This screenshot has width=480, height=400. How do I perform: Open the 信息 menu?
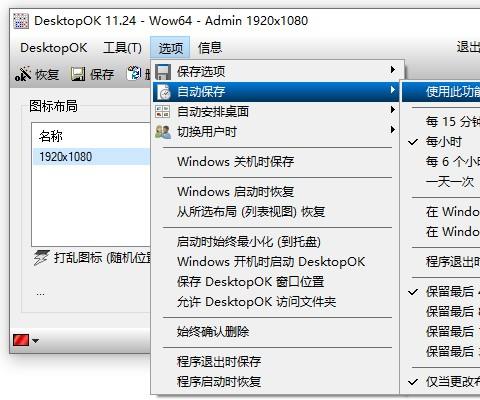pos(210,48)
